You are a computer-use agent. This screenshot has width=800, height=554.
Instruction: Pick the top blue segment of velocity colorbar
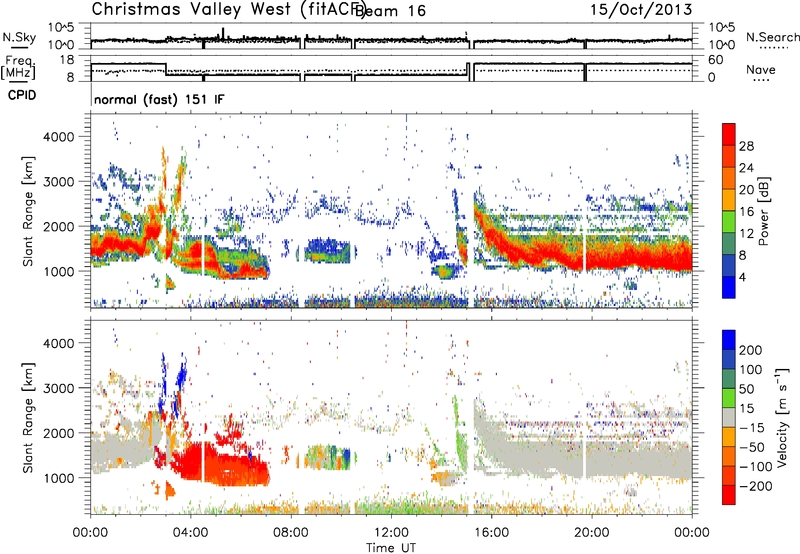tap(729, 340)
